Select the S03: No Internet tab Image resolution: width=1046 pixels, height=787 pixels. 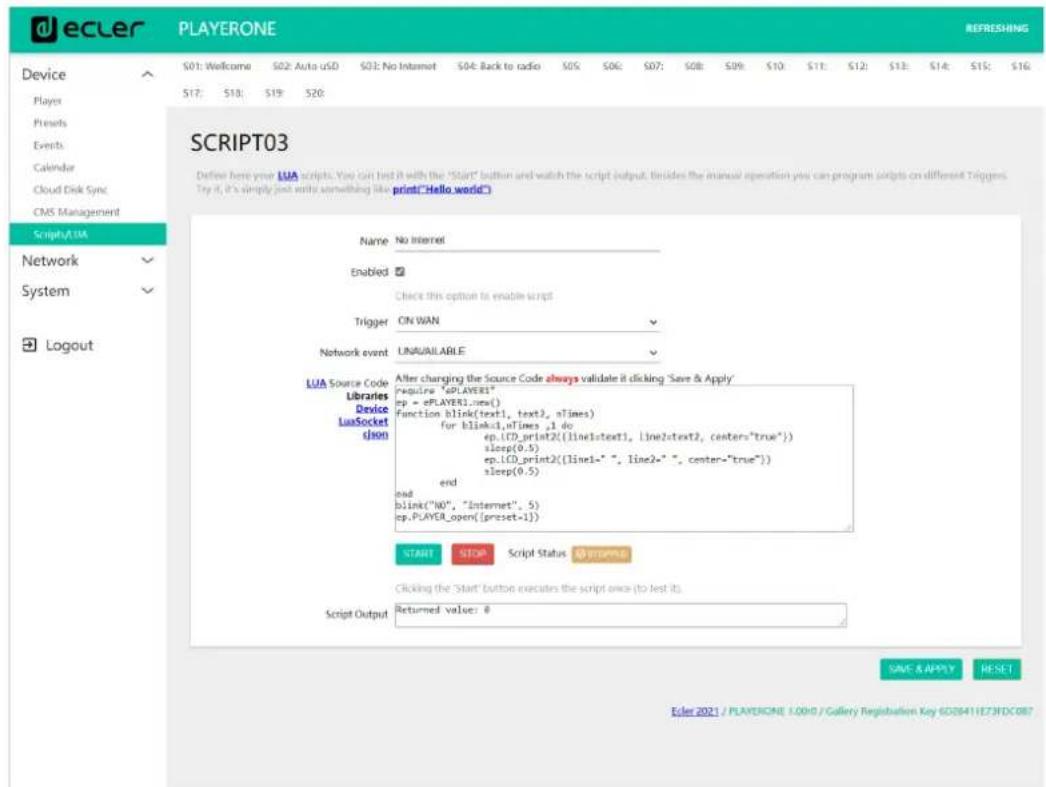398,66
